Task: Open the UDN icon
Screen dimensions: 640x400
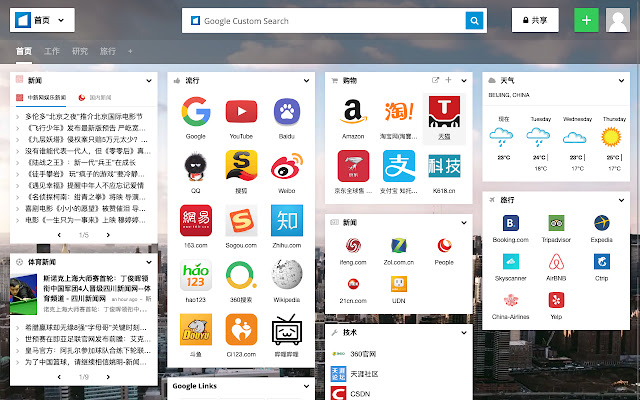Action: coord(399,284)
